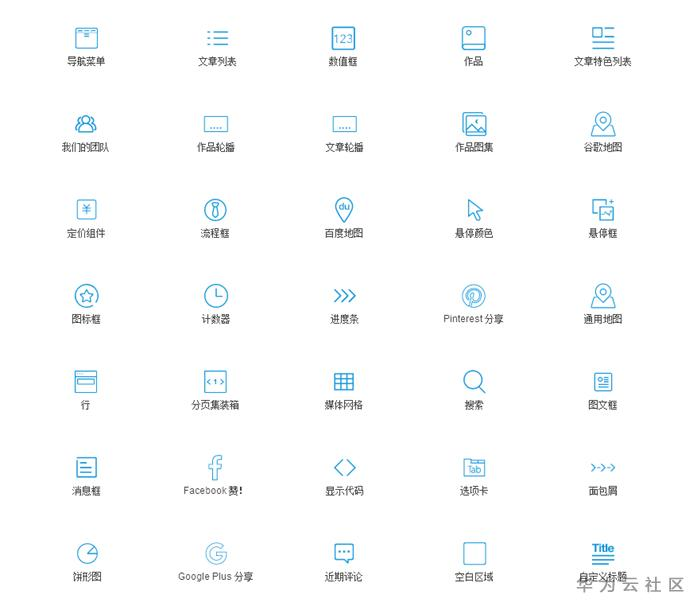697x610 pixels.
Task: Pick the 文章轮播 article carousel icon
Action: tap(344, 124)
